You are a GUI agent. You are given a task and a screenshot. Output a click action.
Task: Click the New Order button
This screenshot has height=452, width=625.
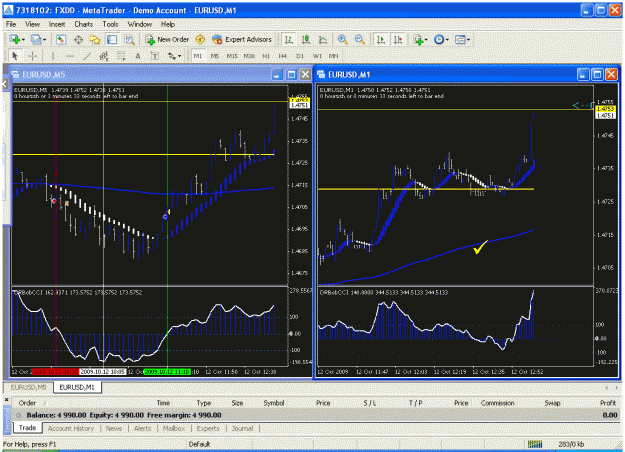point(167,39)
